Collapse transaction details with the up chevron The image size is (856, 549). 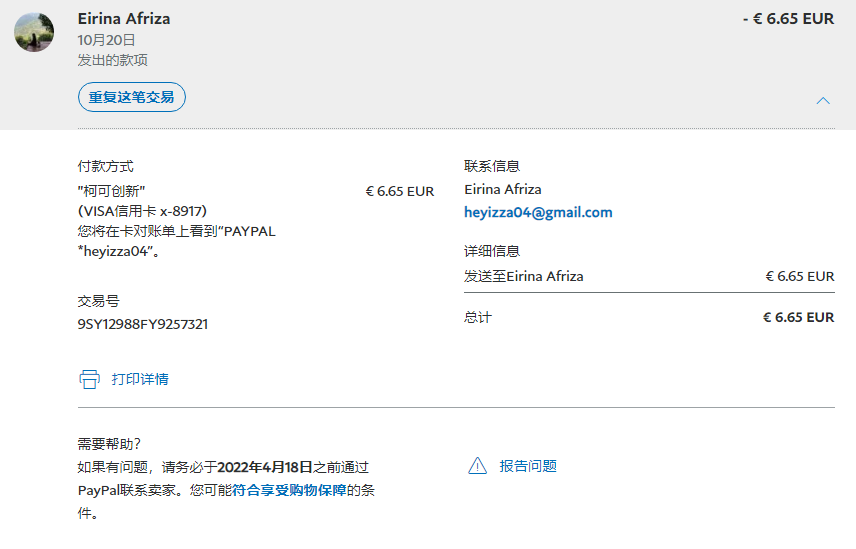click(x=823, y=100)
